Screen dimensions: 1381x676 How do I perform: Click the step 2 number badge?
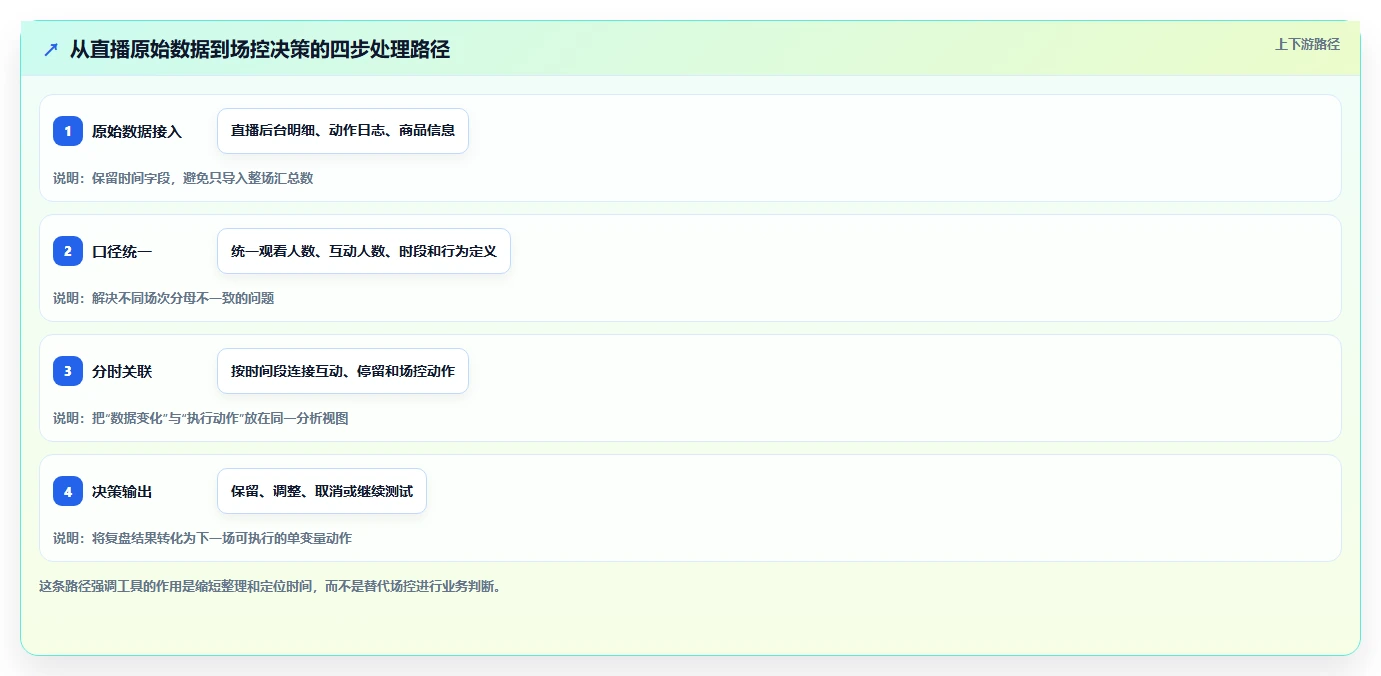point(68,251)
